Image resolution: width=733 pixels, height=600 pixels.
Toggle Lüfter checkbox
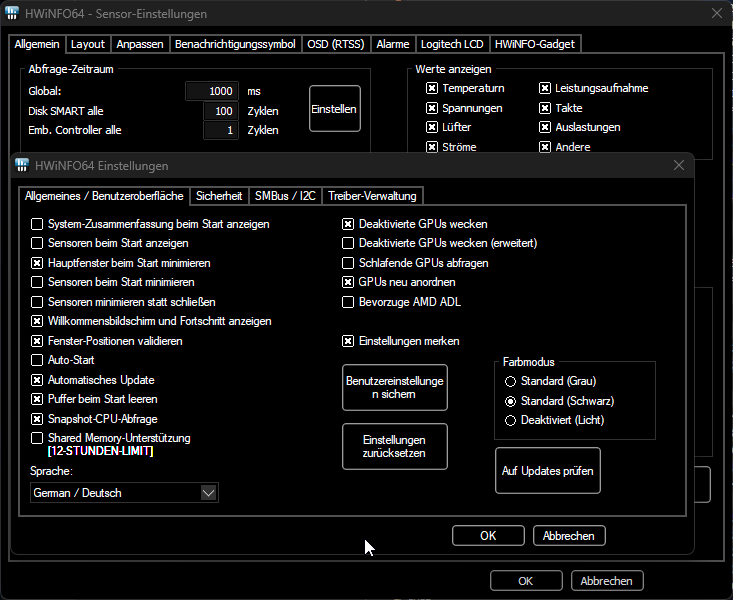[432, 127]
